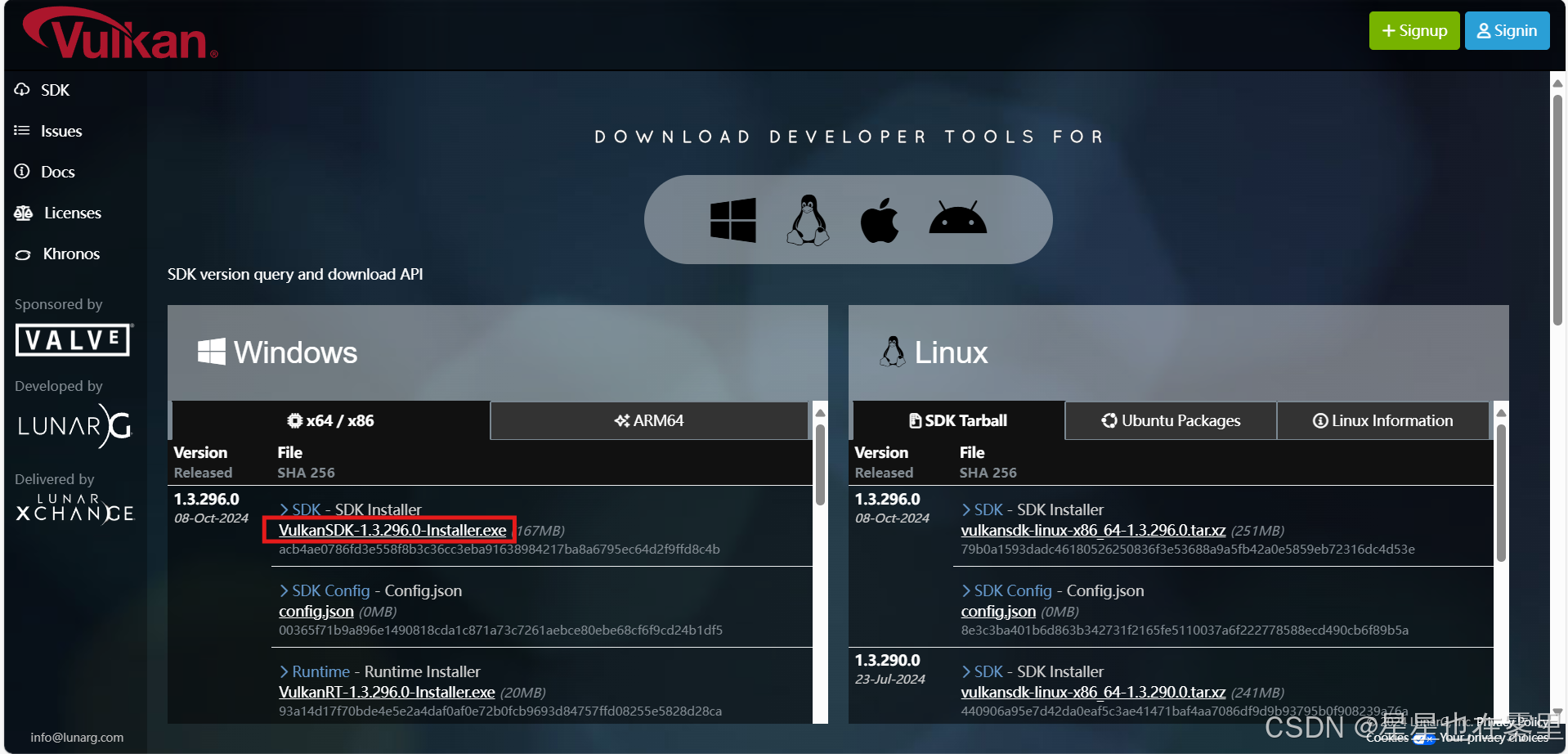Click the Valve sponsor logo

[74, 339]
